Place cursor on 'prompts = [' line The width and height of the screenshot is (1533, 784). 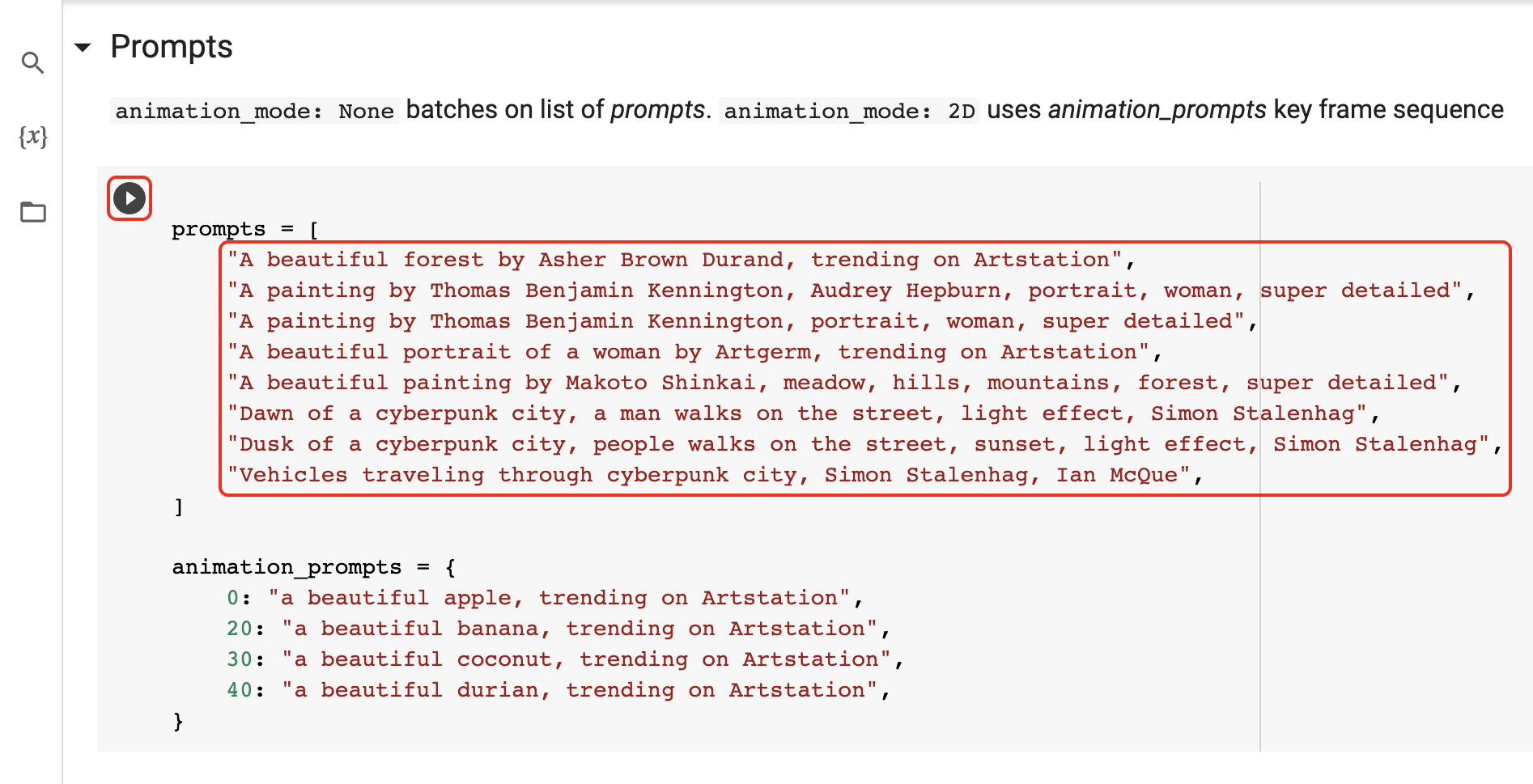click(x=245, y=229)
